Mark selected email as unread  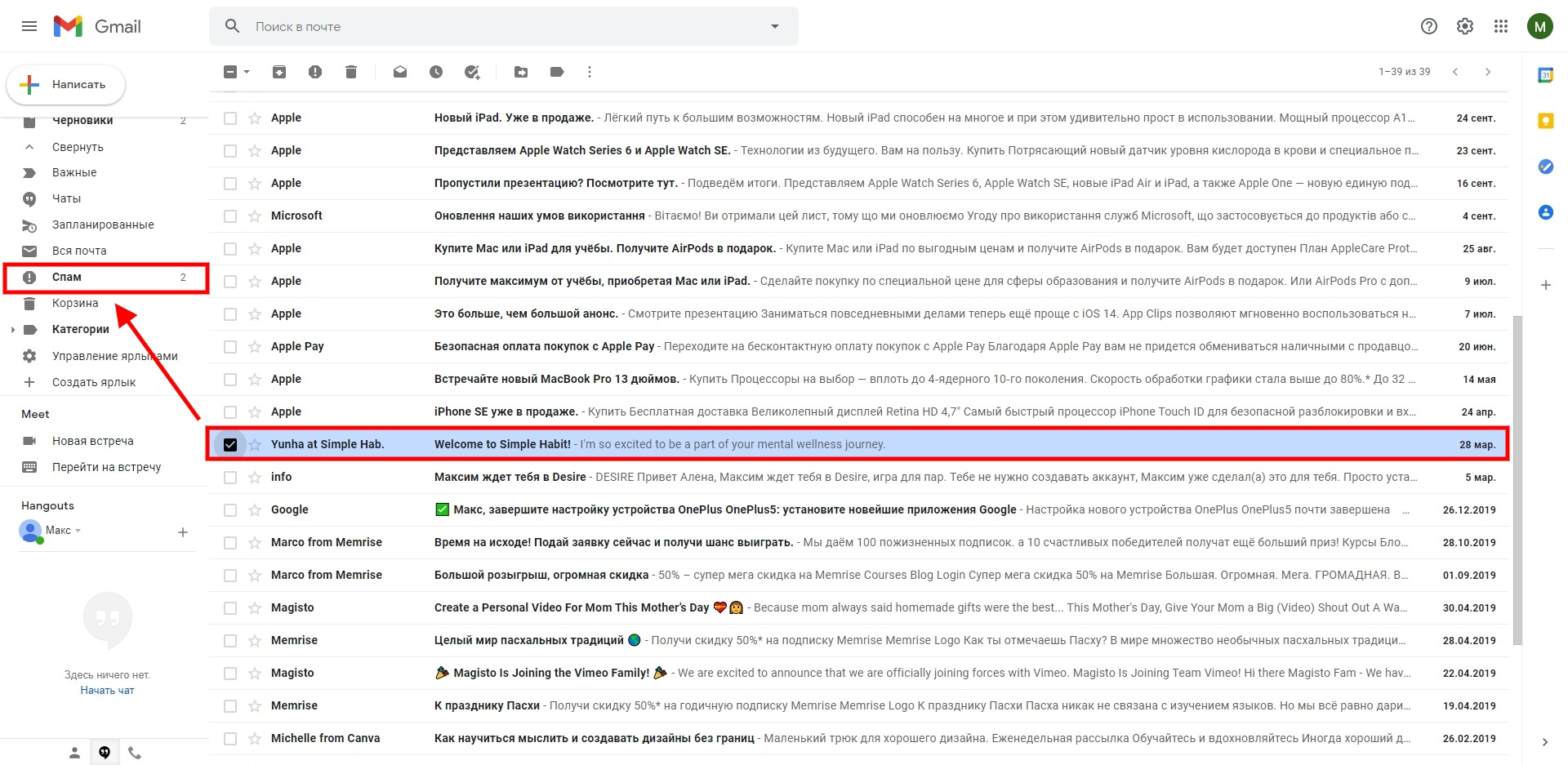pos(400,72)
